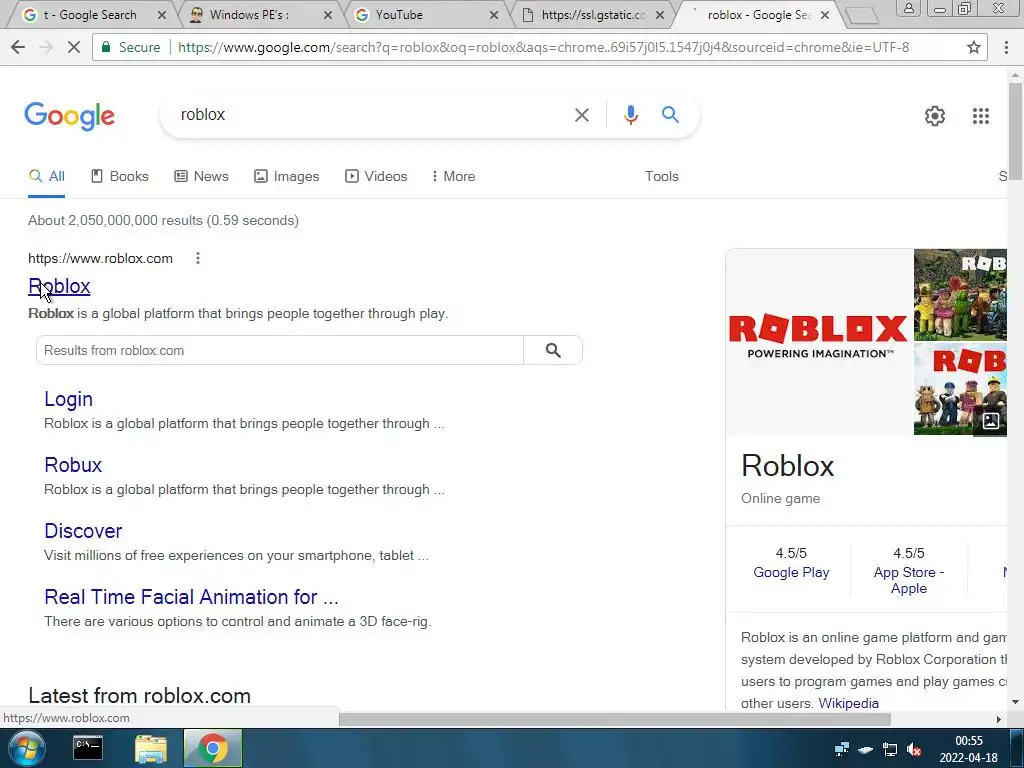Click the browser forward arrow
The width and height of the screenshot is (1024, 768).
point(46,47)
